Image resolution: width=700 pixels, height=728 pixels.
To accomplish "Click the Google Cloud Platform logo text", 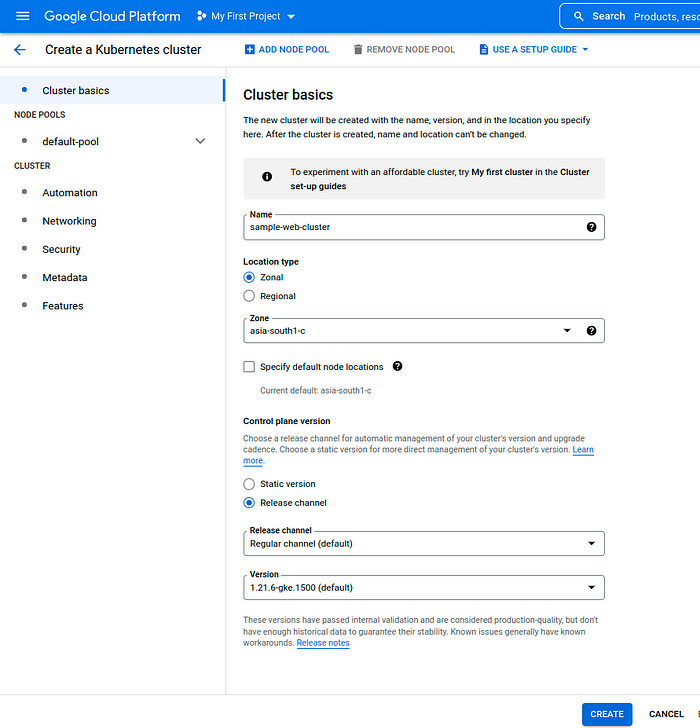I will pos(112,16).
